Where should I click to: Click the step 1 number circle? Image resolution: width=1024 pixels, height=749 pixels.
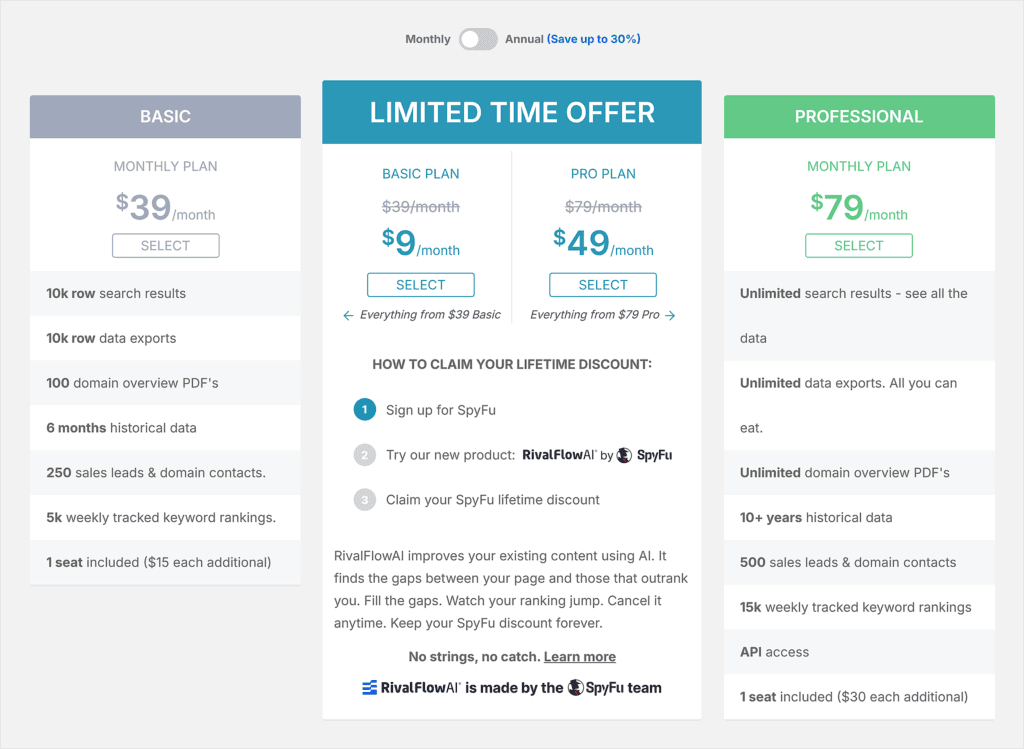pos(364,410)
